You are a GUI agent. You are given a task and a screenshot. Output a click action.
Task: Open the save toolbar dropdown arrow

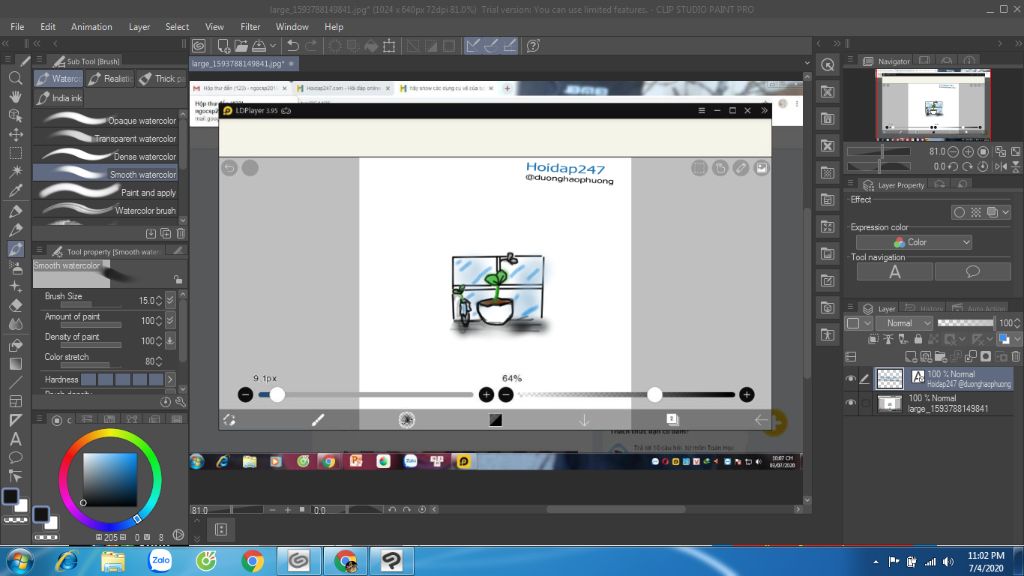click(273, 46)
